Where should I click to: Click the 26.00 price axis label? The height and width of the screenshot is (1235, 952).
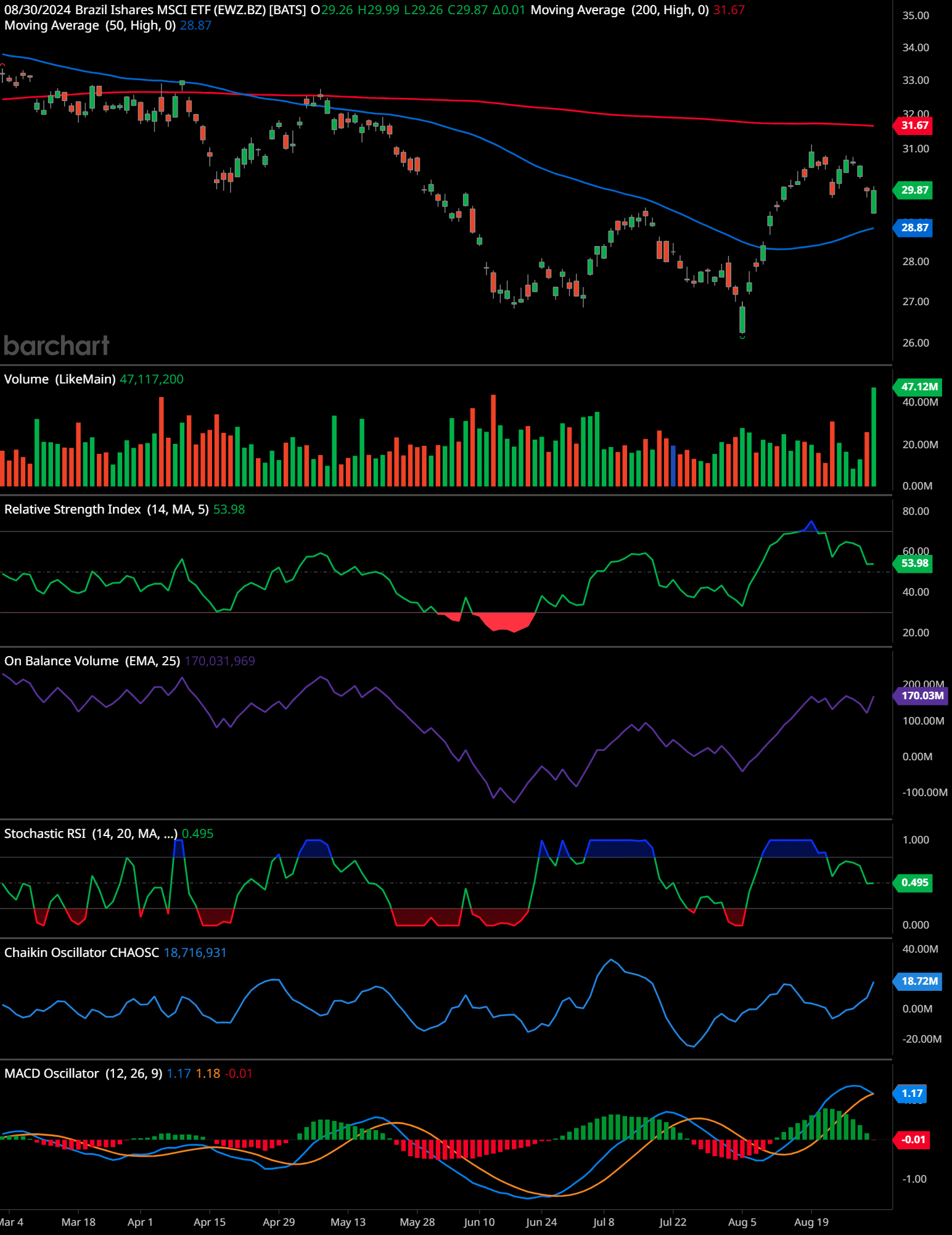tap(916, 343)
